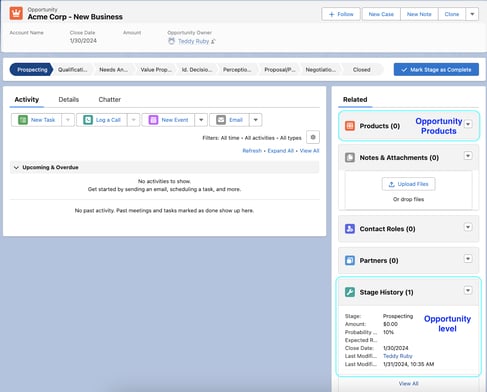
Task: Switch to the Activity tab
Action: (x=27, y=99)
